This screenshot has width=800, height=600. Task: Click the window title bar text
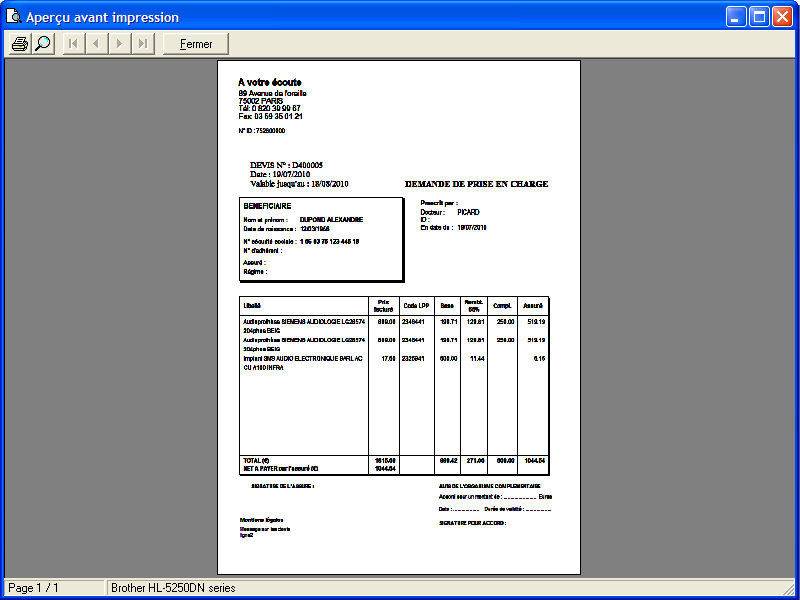(x=102, y=17)
